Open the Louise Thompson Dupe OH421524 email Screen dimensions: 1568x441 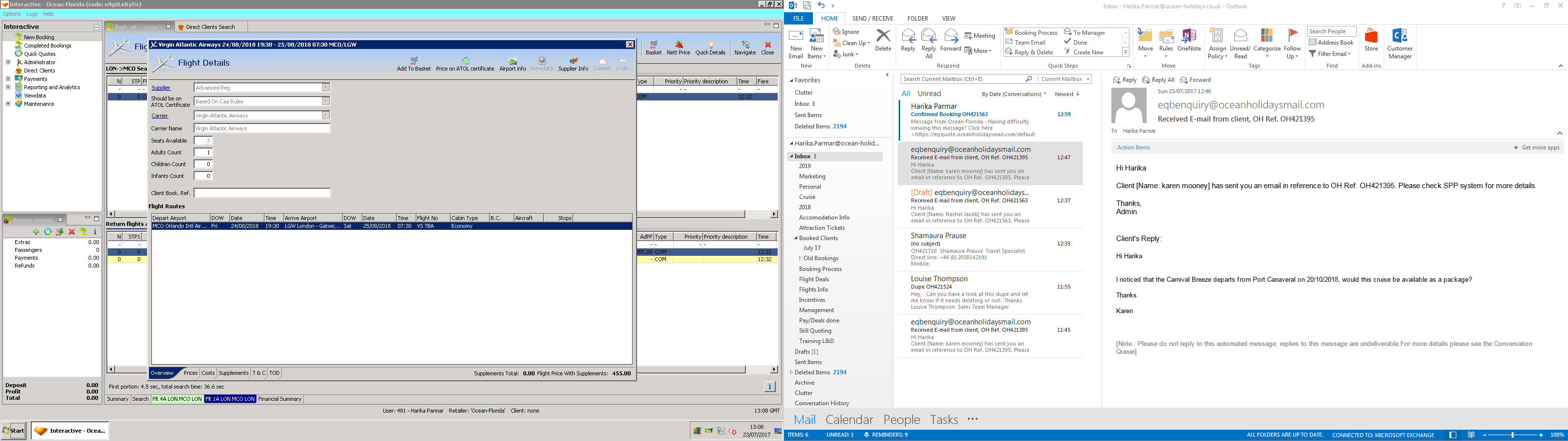[990, 294]
